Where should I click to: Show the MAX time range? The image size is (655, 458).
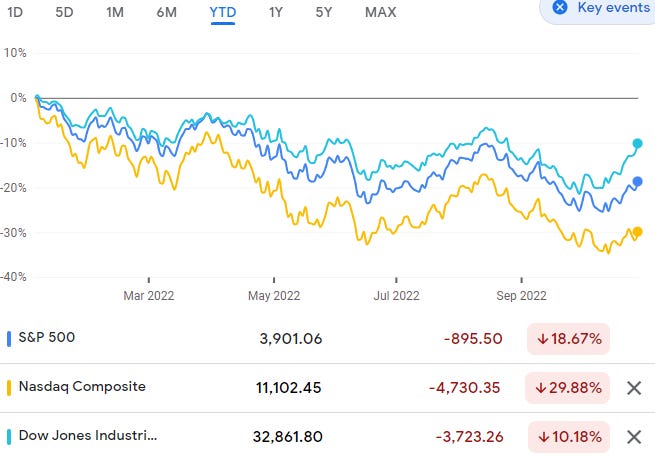point(381,12)
